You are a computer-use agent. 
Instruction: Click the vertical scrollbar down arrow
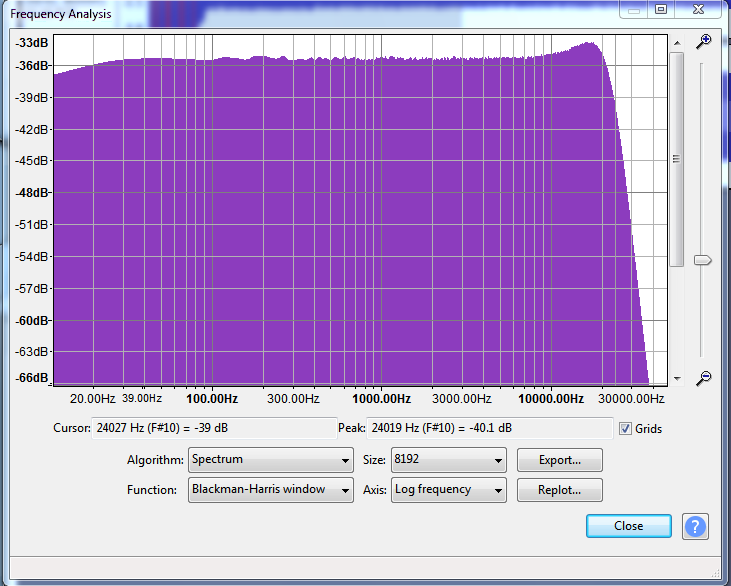pos(677,379)
